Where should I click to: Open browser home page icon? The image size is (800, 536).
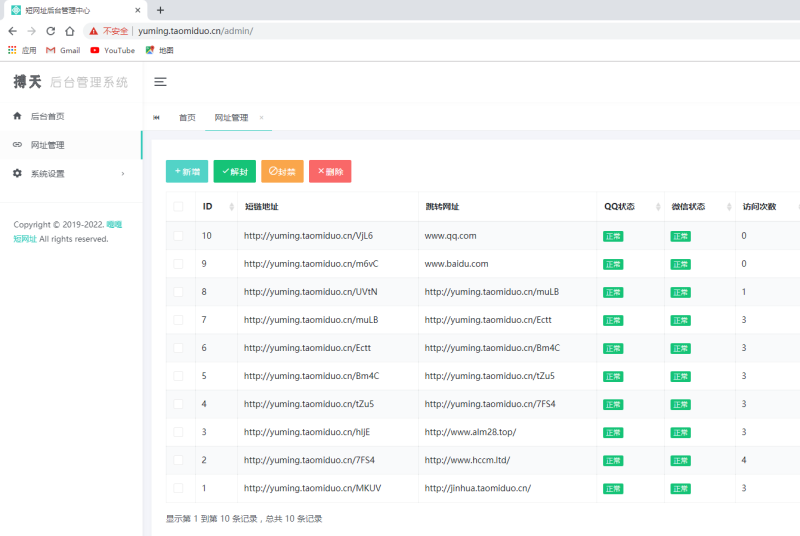[70, 31]
